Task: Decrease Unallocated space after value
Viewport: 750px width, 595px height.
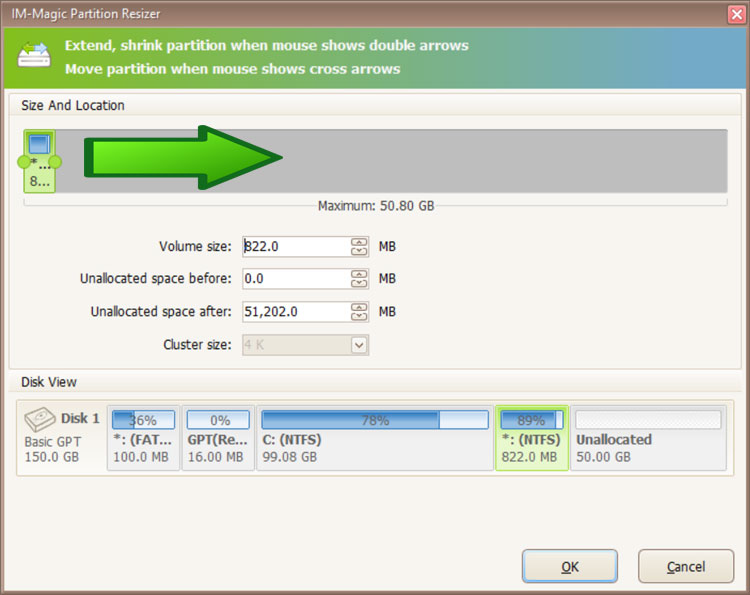Action: pos(359,316)
